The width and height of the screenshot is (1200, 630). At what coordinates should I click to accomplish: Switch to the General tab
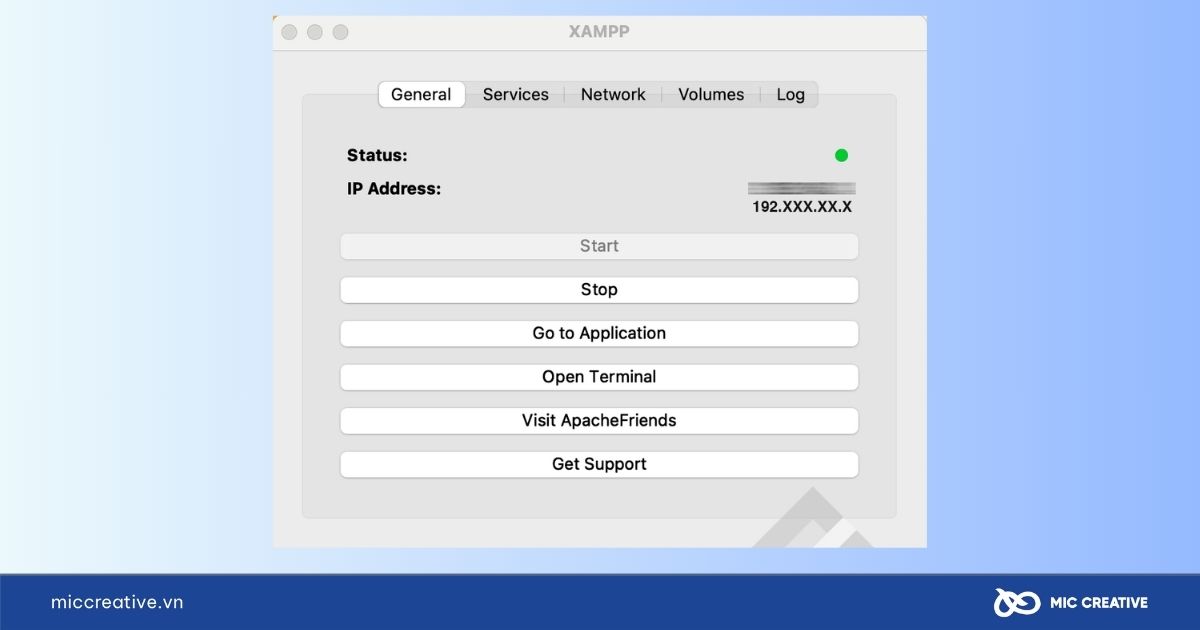click(x=421, y=94)
